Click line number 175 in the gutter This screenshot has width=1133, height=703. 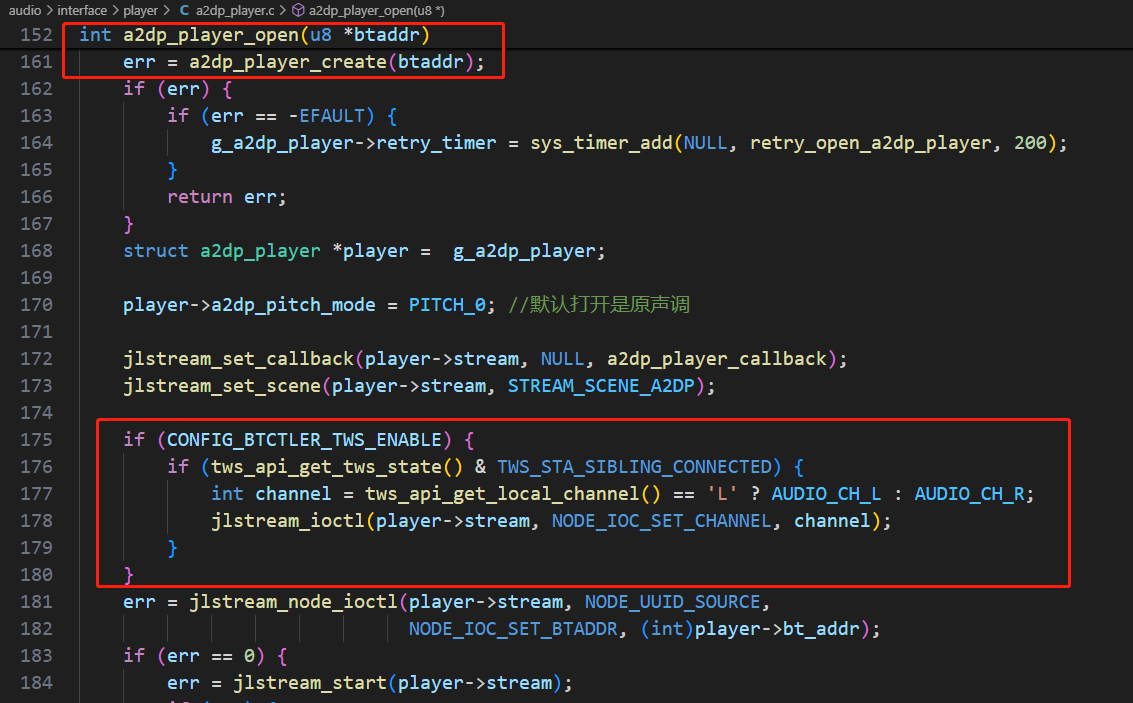[x=36, y=439]
